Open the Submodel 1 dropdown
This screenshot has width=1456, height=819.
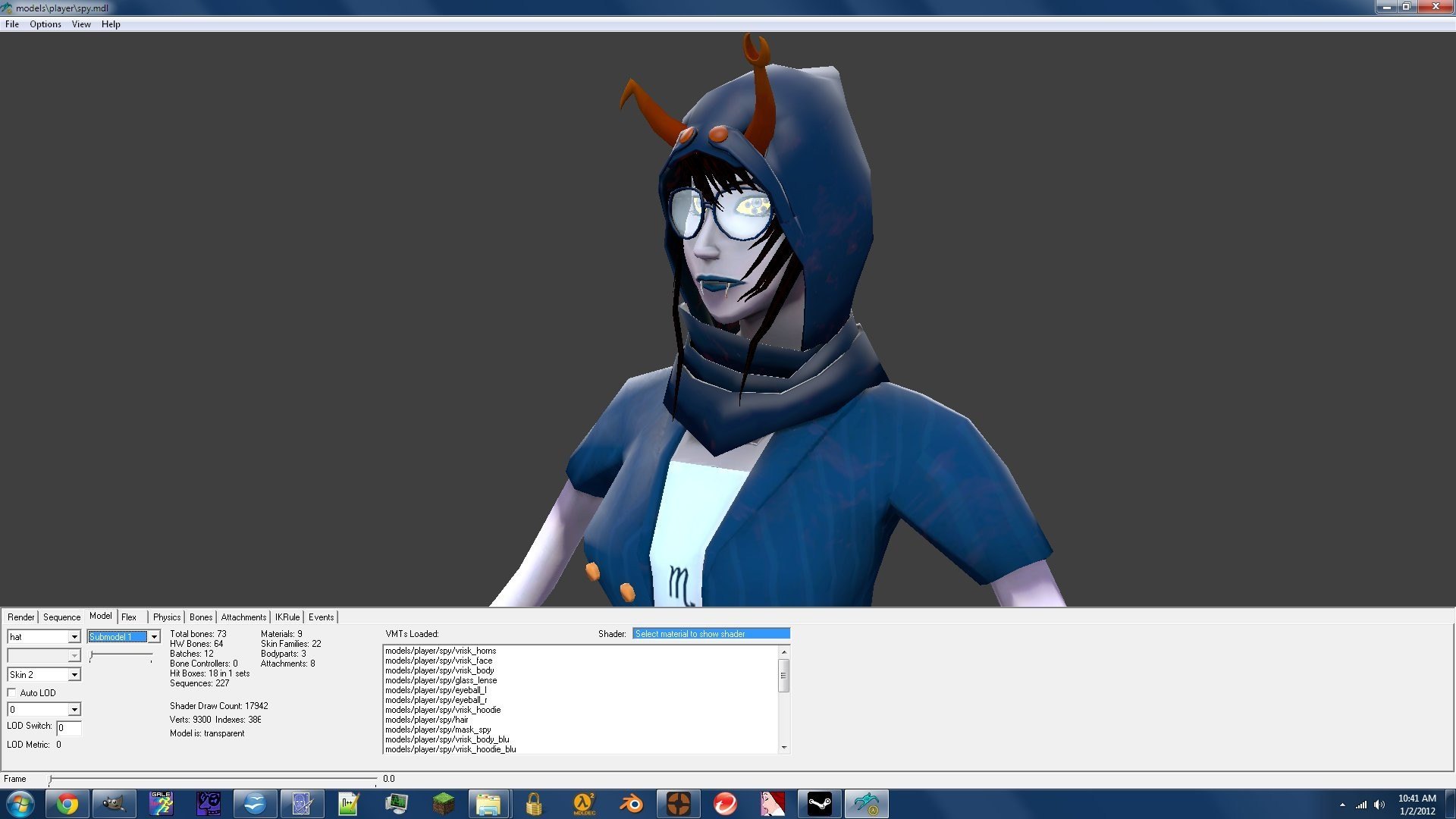click(154, 637)
